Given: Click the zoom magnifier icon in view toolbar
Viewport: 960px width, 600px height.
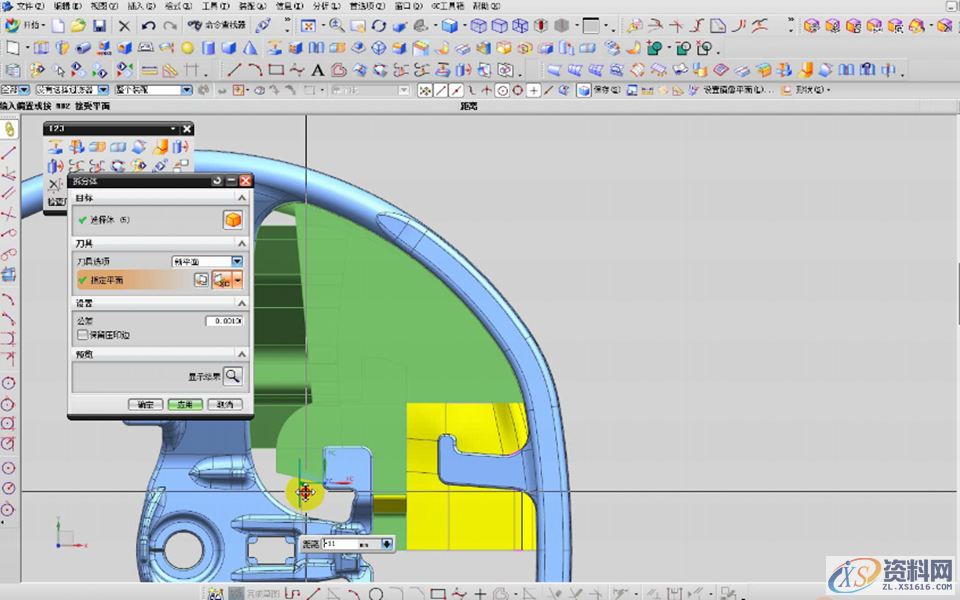Looking at the screenshot, I should 336,26.
